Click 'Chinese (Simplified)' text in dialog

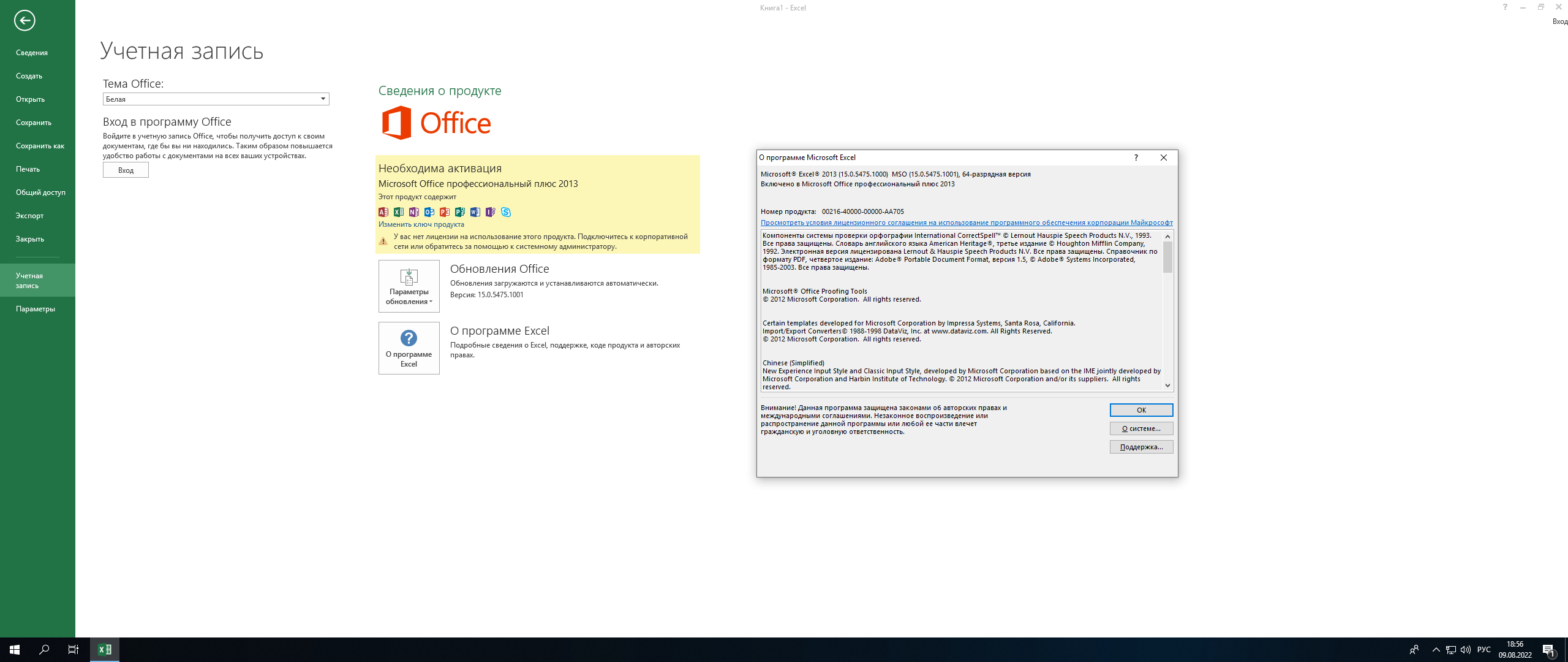click(793, 363)
